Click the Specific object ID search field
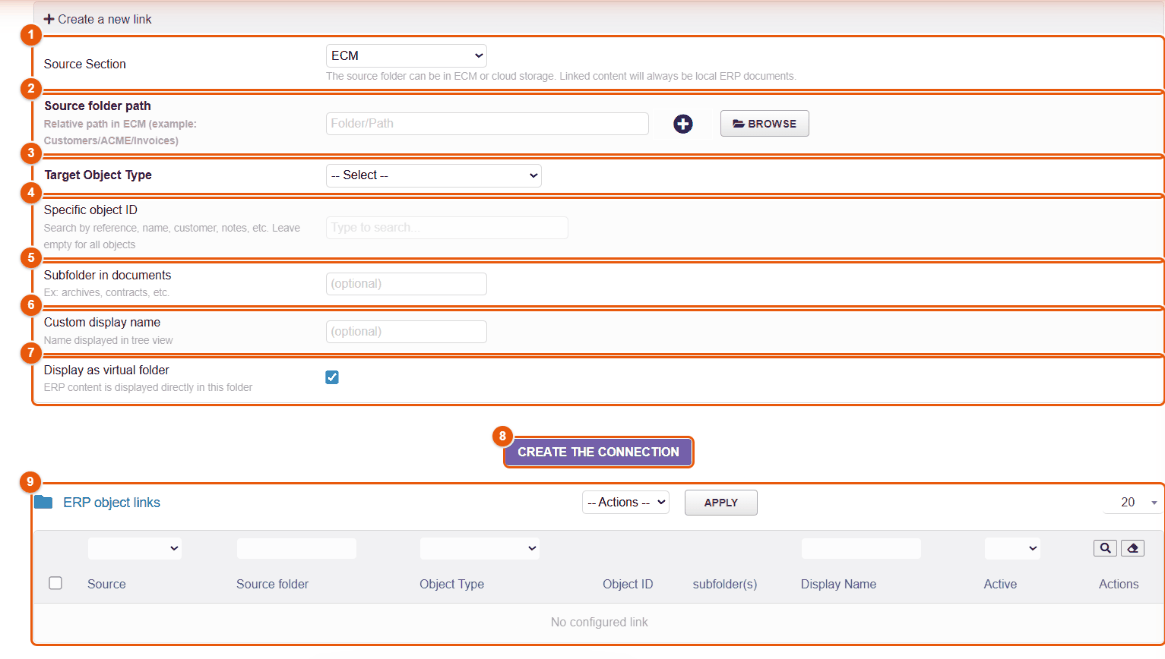The height and width of the screenshot is (659, 1165). [x=447, y=227]
